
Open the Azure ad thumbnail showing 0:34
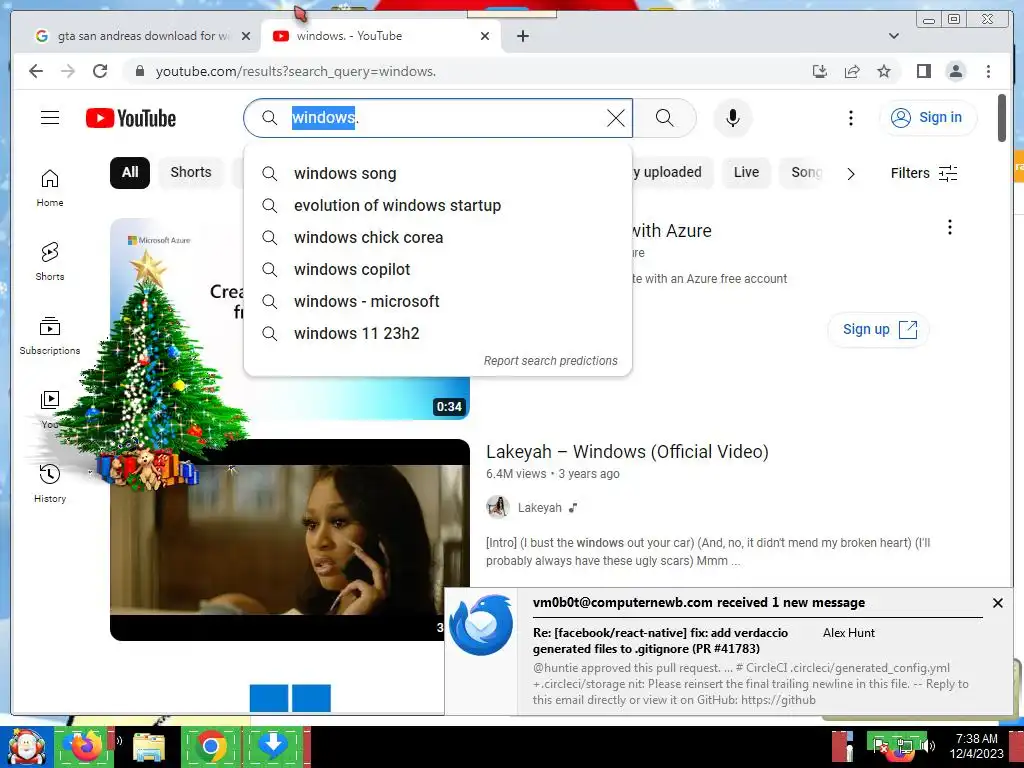pyautogui.click(x=289, y=318)
